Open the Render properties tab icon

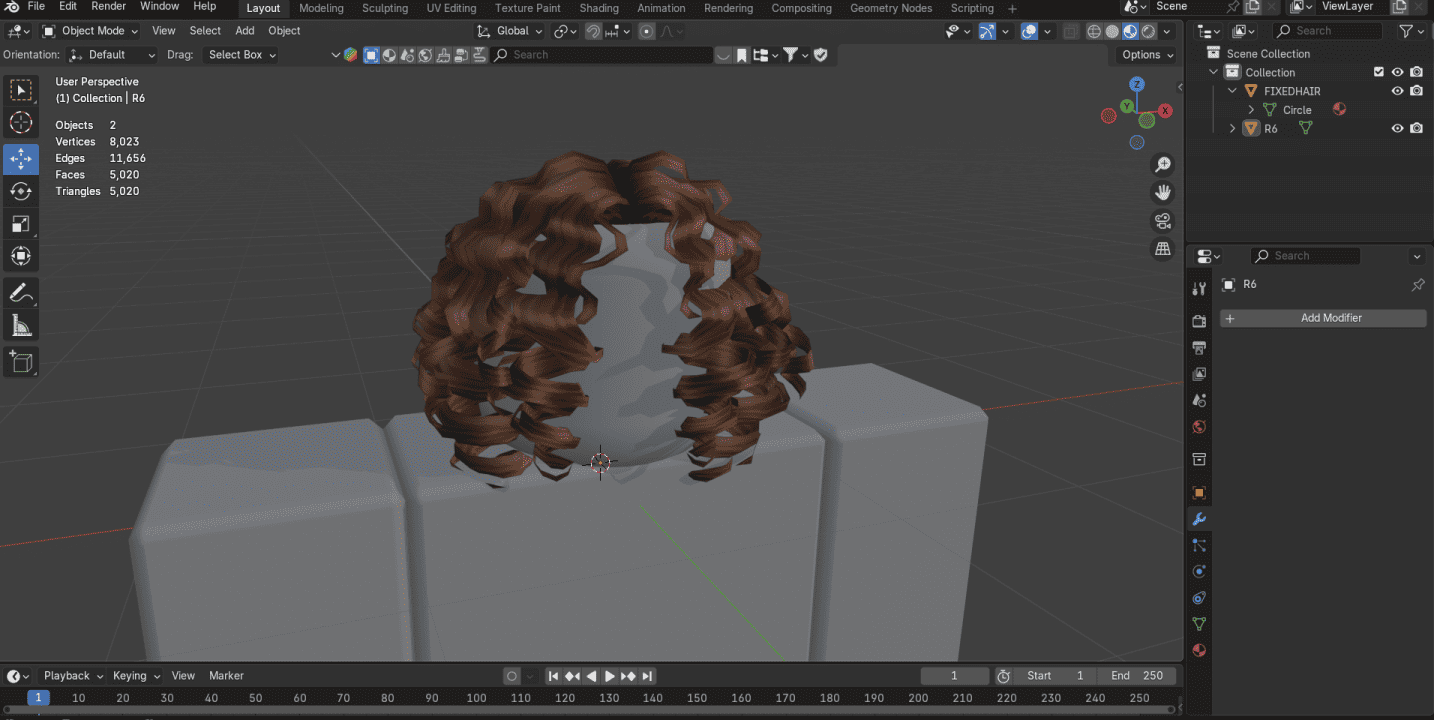1199,321
